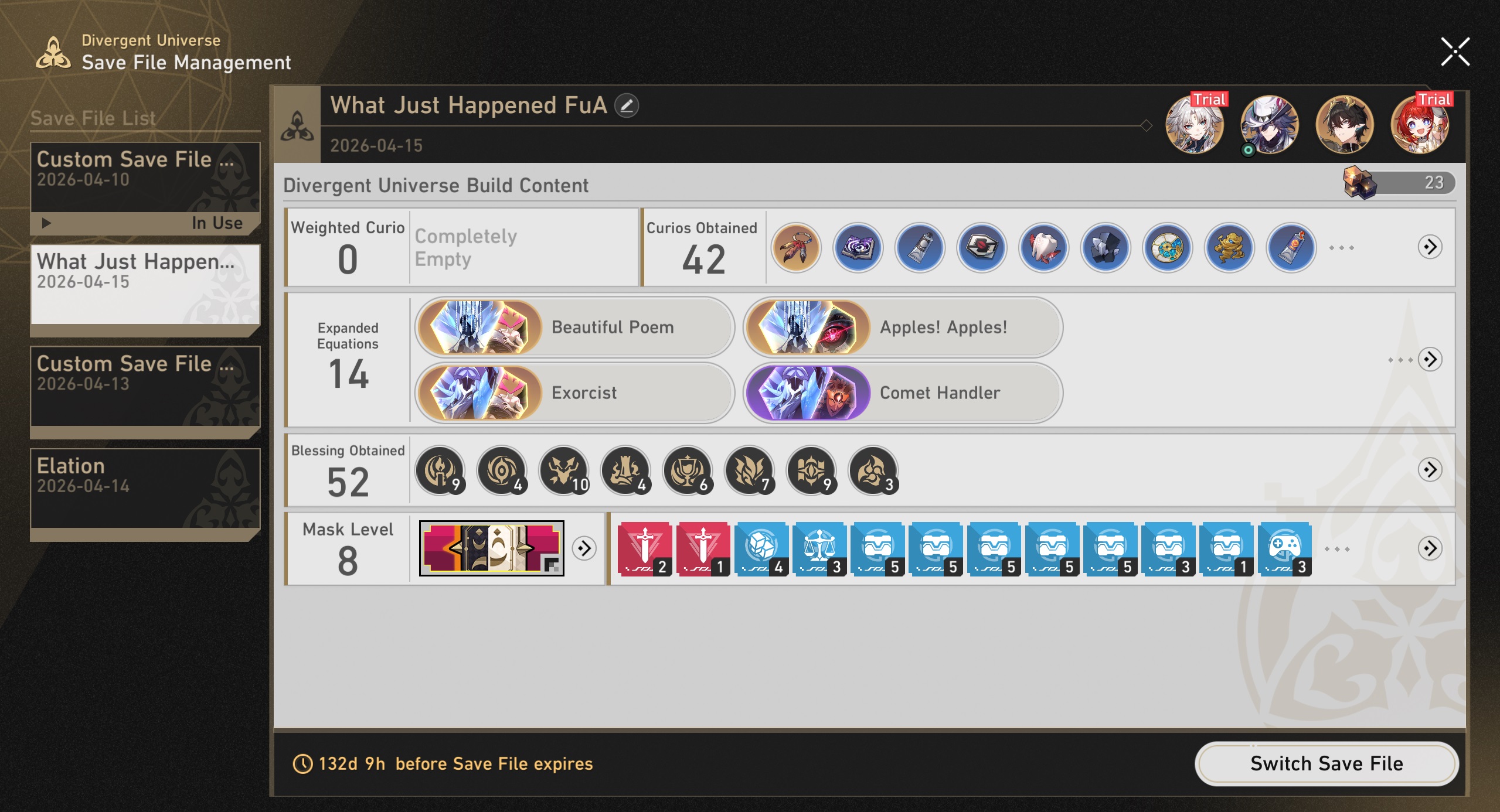The width and height of the screenshot is (1500, 812).
Task: Expand the Blessing Obtained row arrow
Action: [x=1430, y=469]
